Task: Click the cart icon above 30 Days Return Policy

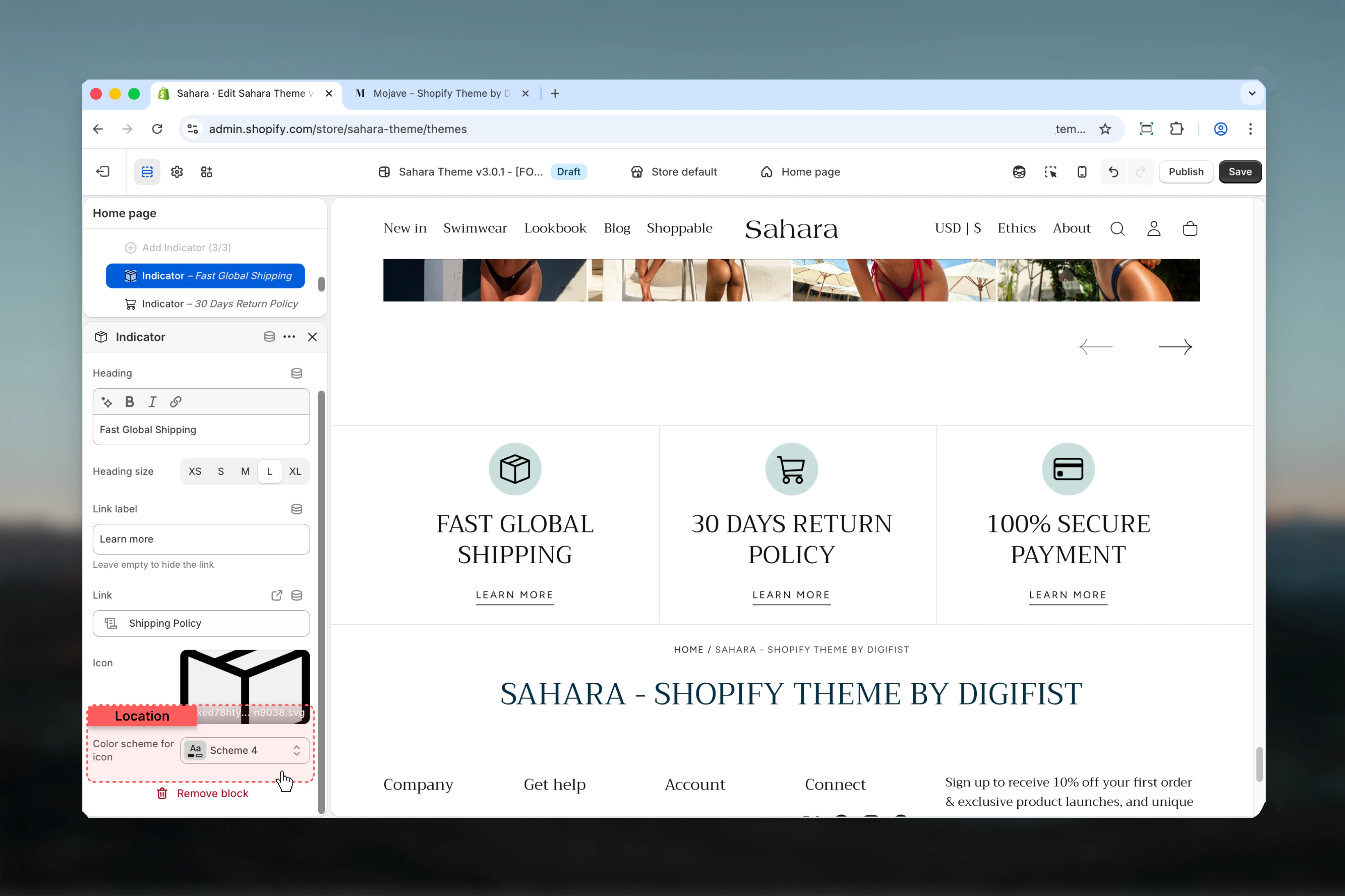Action: pos(792,469)
